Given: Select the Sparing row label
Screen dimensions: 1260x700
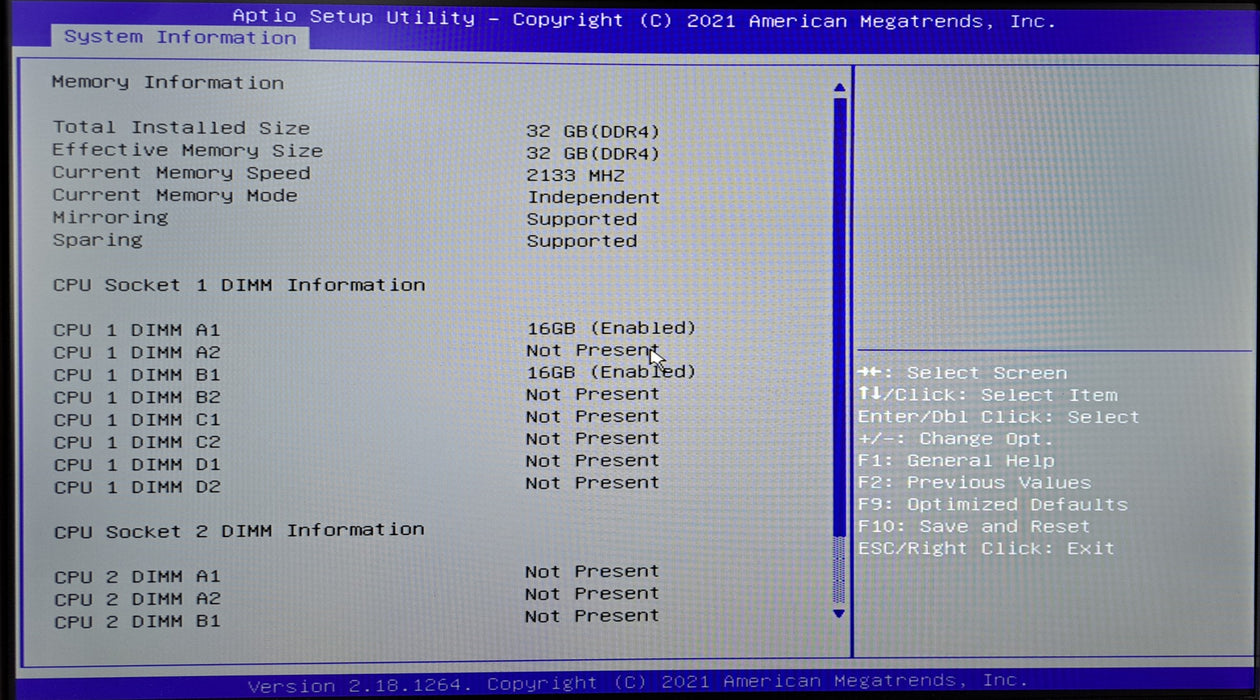Looking at the screenshot, I should 98,240.
